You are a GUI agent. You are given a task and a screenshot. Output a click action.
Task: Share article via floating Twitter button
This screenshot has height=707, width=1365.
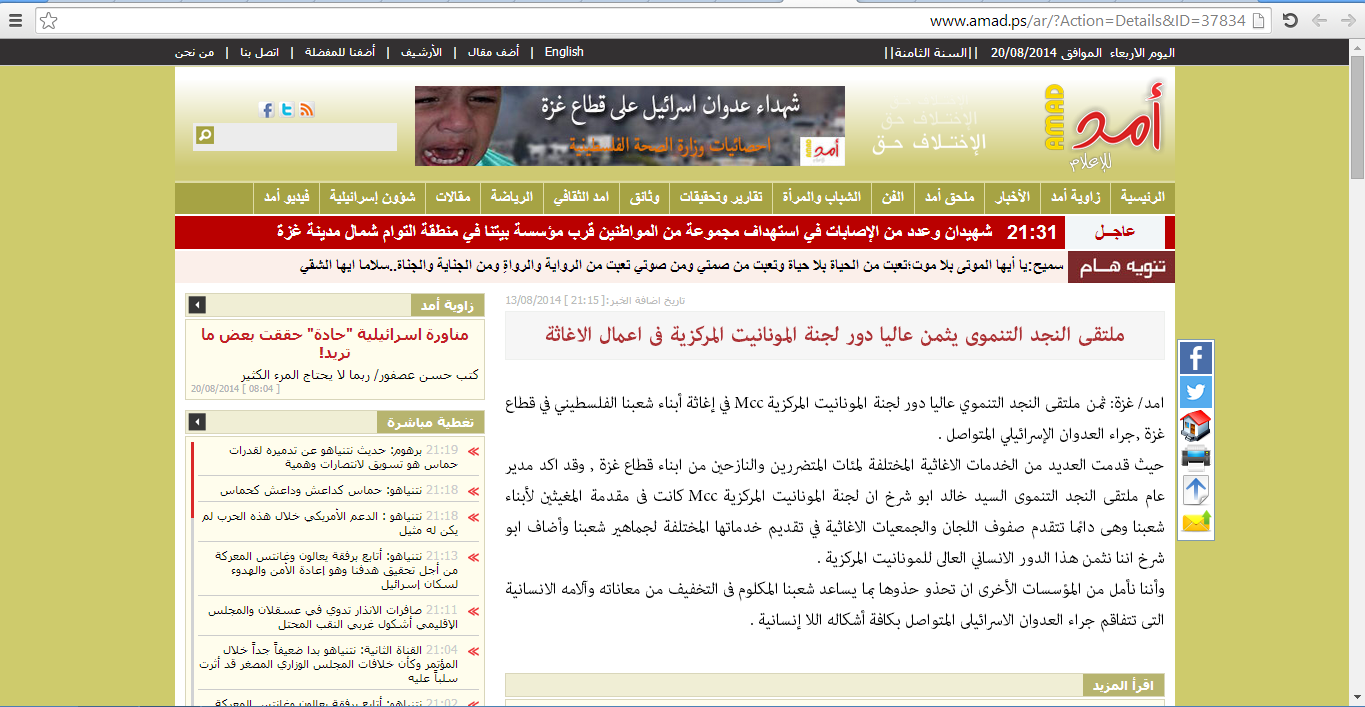1196,391
